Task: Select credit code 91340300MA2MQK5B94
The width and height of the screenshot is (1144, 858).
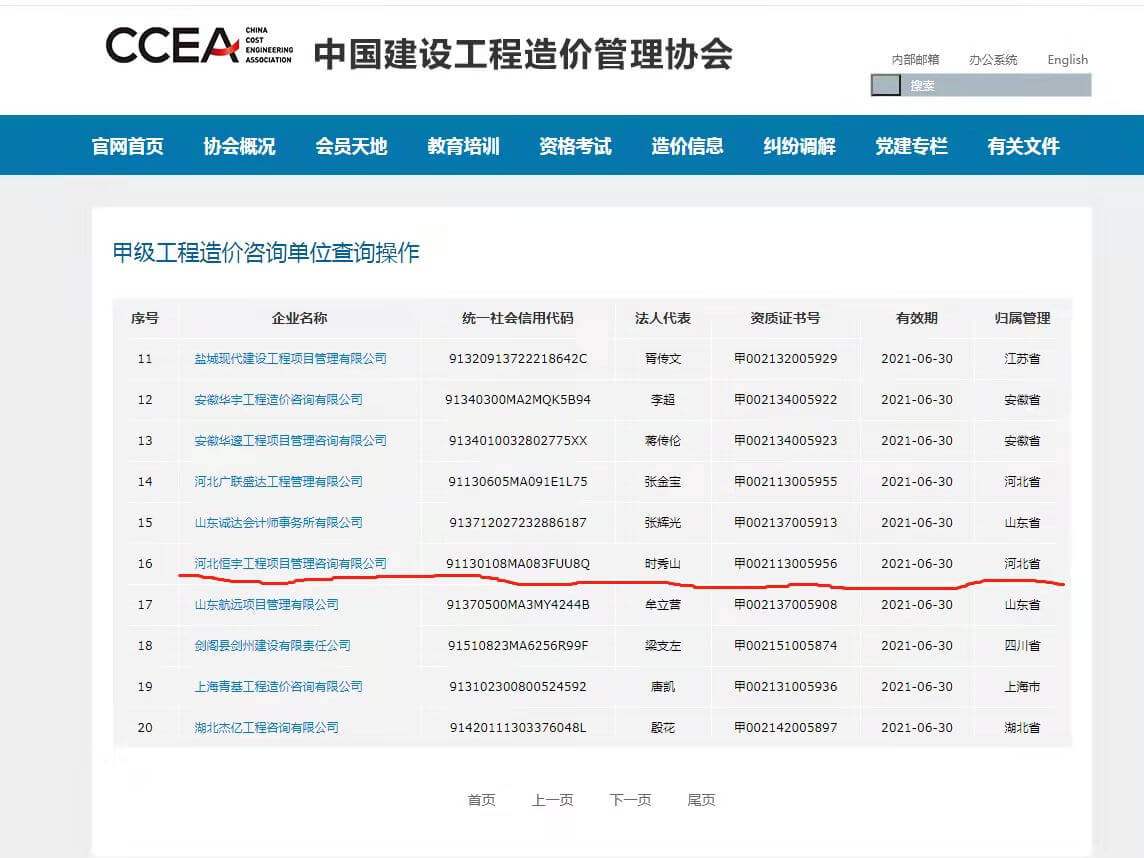Action: [517, 399]
